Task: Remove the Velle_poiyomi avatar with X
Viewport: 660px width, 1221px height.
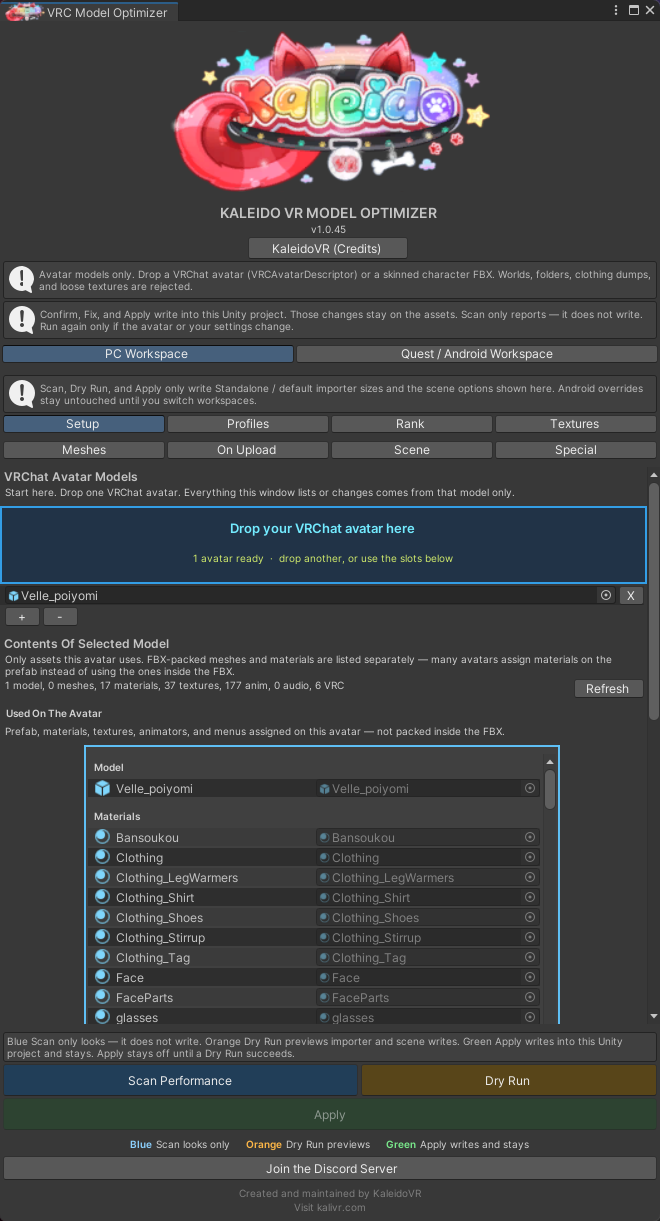Action: pyautogui.click(x=631, y=595)
